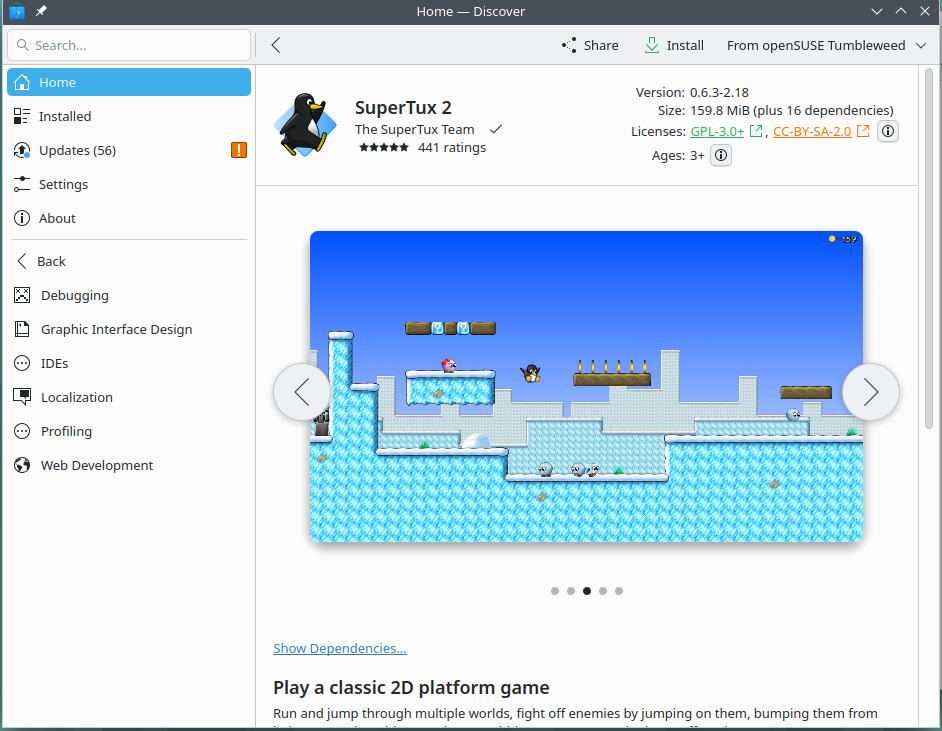The image size is (942, 731).
Task: Browse the IDEs category
Action: (x=129, y=363)
